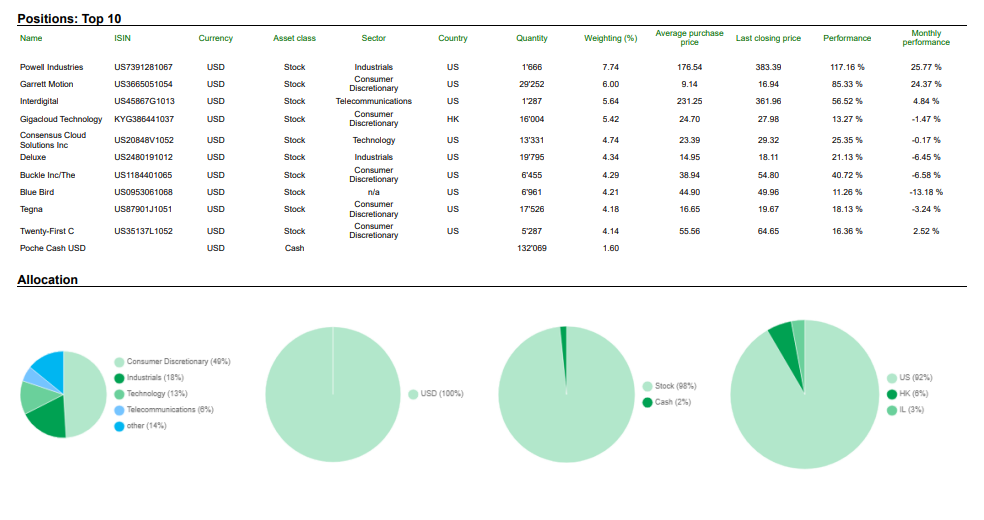Sort by the Weighting (%) column header
Image resolution: width=984 pixels, height=520 pixels.
coord(610,39)
